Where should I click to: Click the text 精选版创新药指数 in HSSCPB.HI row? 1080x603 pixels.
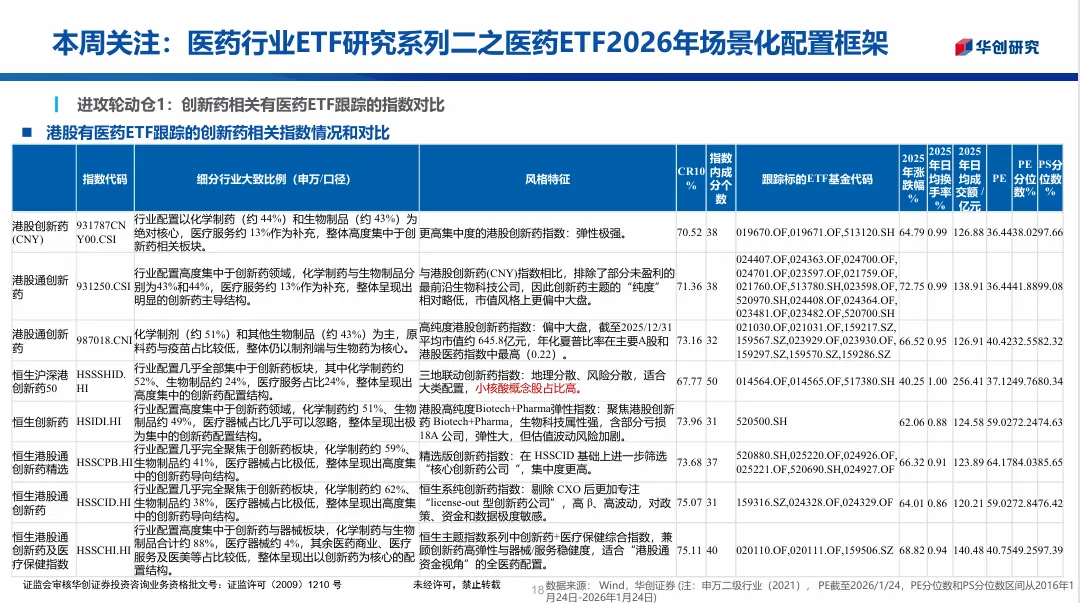464,456
